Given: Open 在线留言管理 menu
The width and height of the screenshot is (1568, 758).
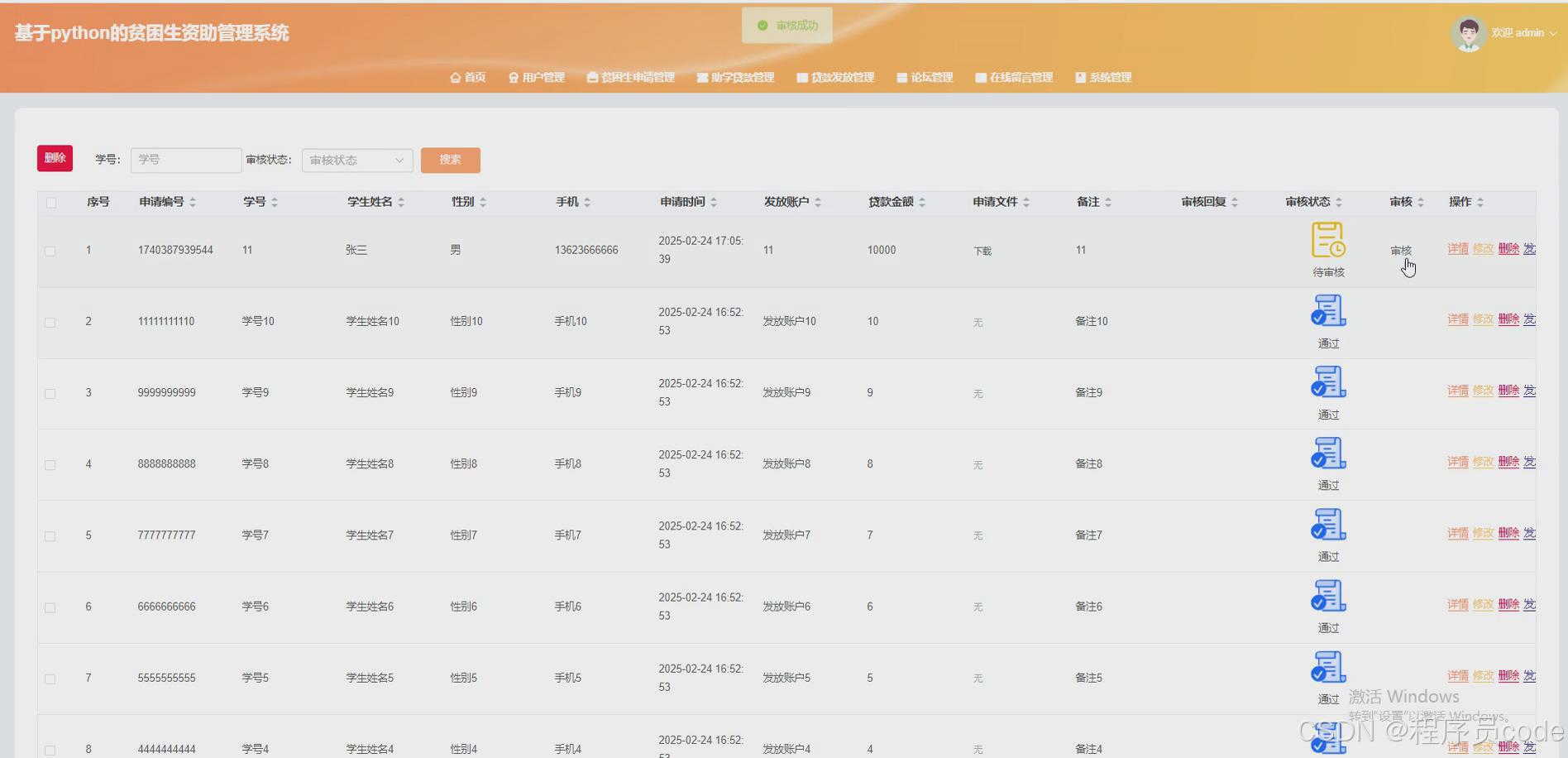Looking at the screenshot, I should pyautogui.click(x=1014, y=77).
